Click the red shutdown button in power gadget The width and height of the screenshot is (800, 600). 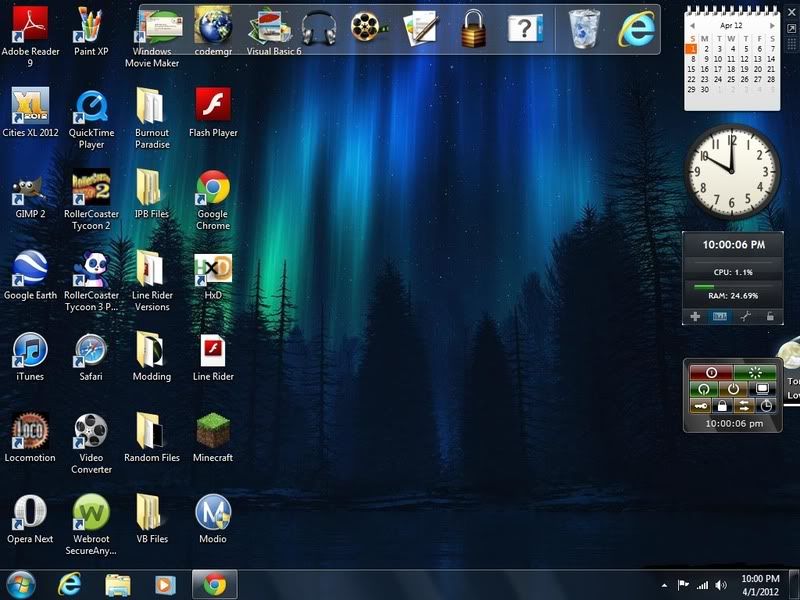click(711, 372)
